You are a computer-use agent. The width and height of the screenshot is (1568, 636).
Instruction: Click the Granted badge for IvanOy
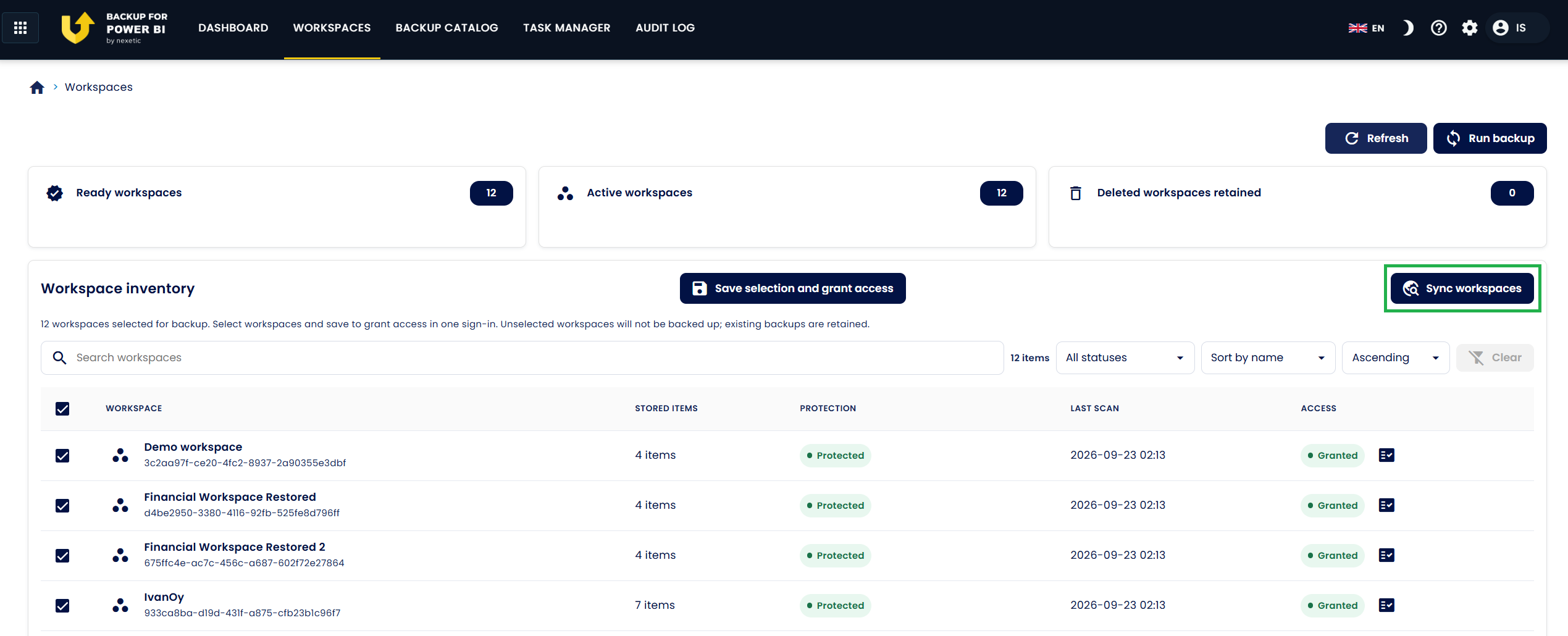(1332, 606)
